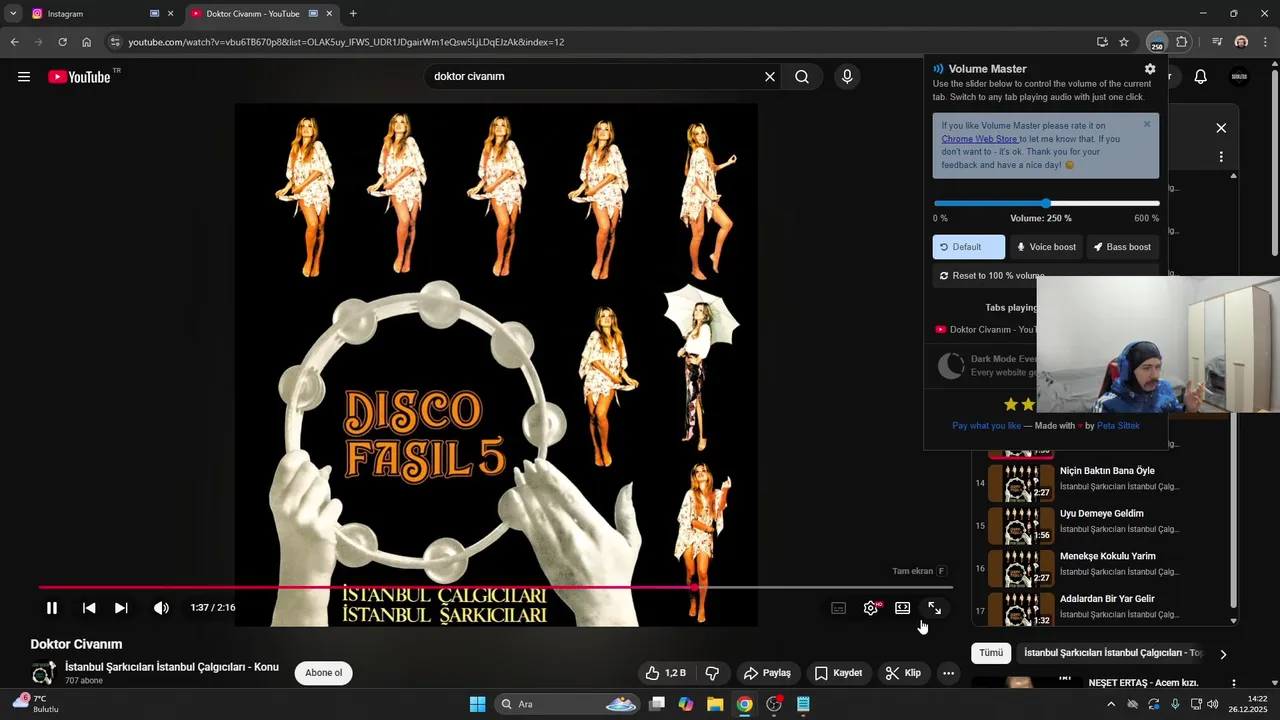
Task: Close the playlist panel with X
Action: pyautogui.click(x=1221, y=128)
